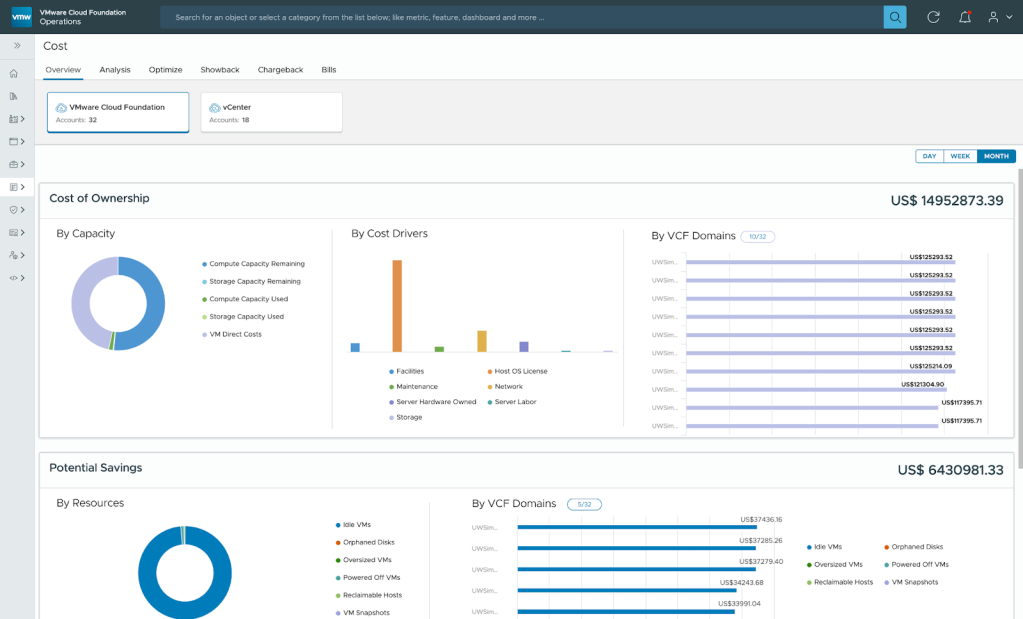The height and width of the screenshot is (619, 1023).
Task: Click the search magnifier button
Action: 894,17
